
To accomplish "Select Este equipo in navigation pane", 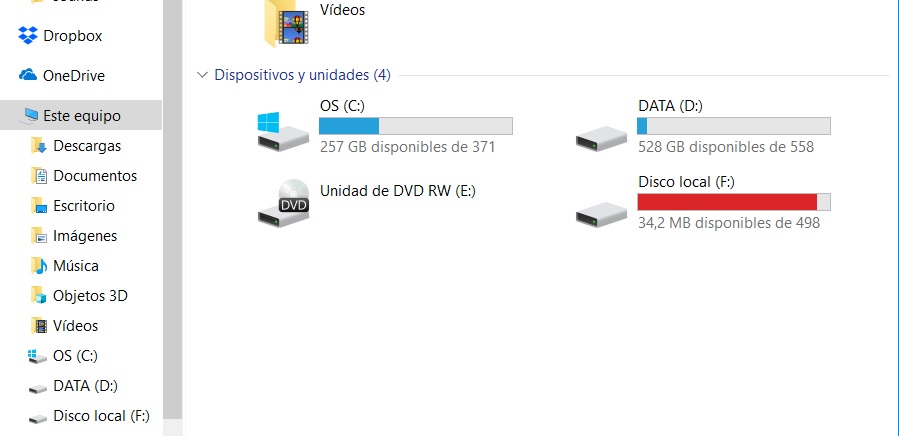I will (x=81, y=115).
